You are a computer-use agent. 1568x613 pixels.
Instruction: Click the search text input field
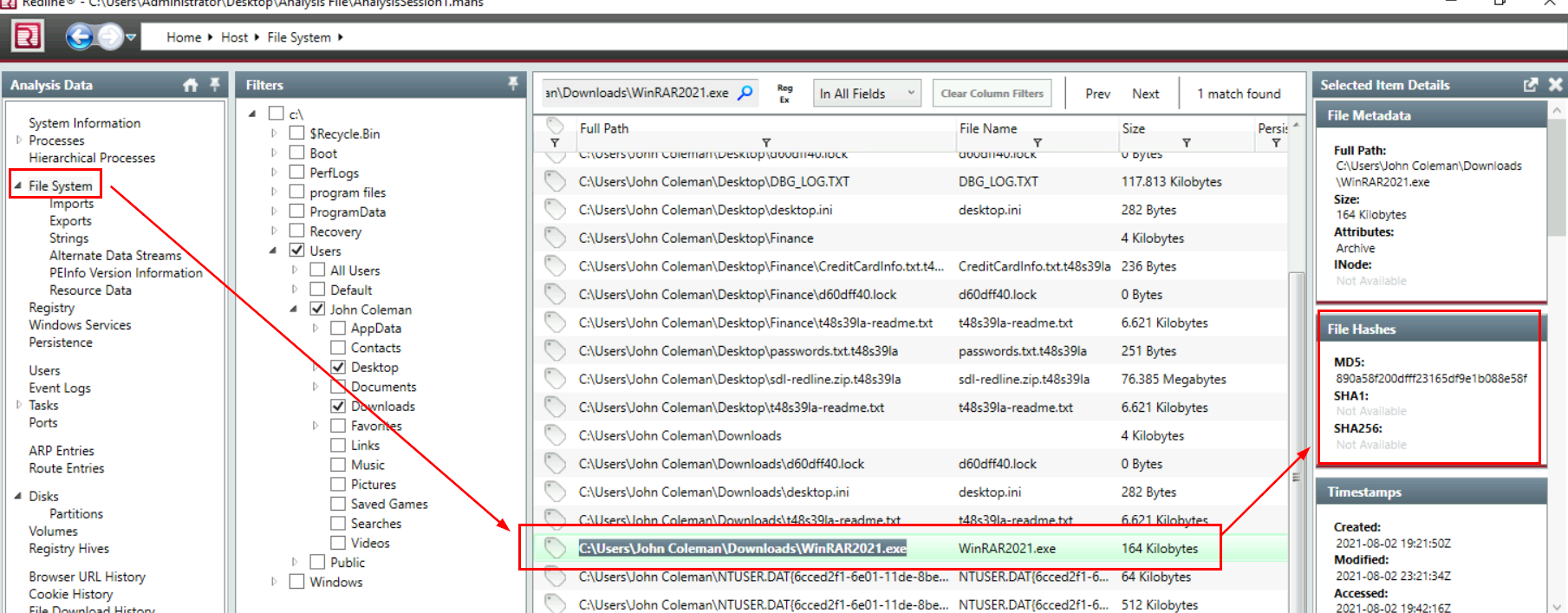(x=637, y=93)
